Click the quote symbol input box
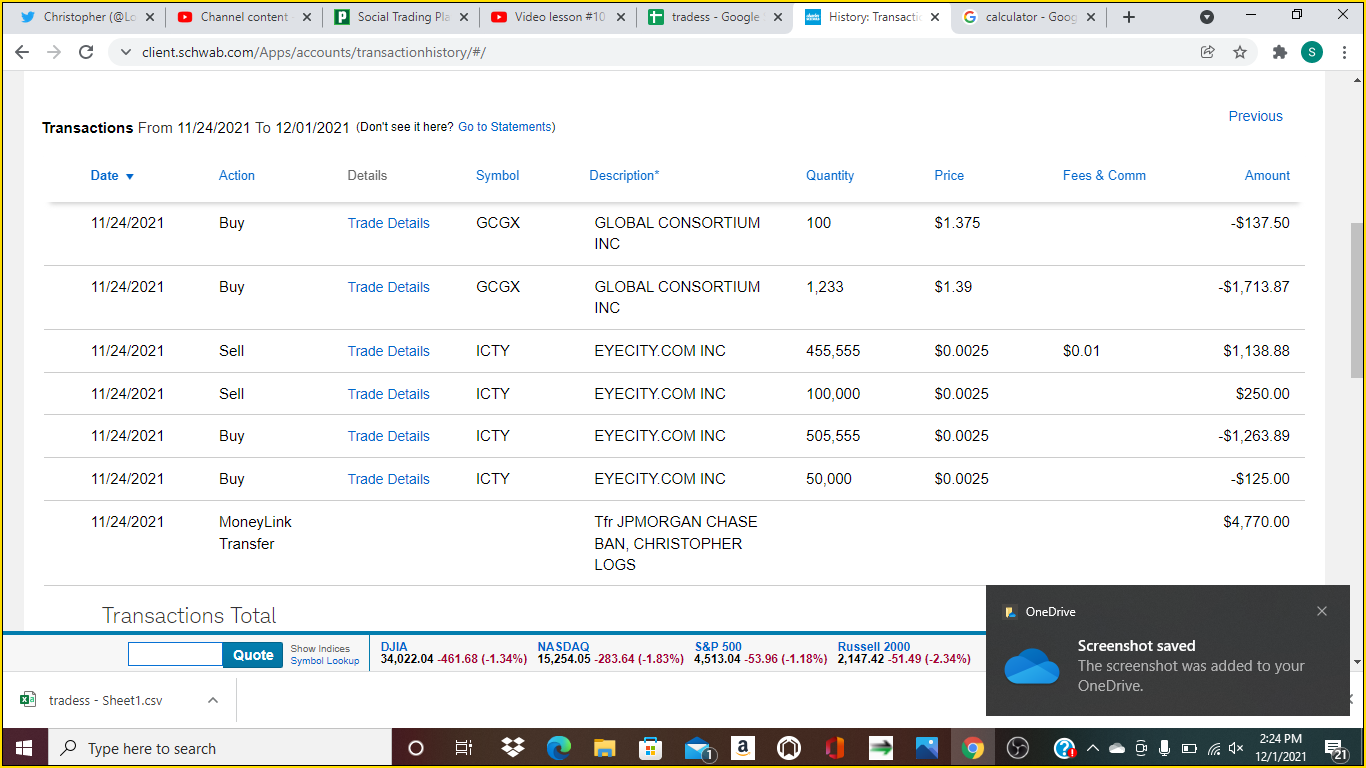The width and height of the screenshot is (1366, 768). click(175, 654)
